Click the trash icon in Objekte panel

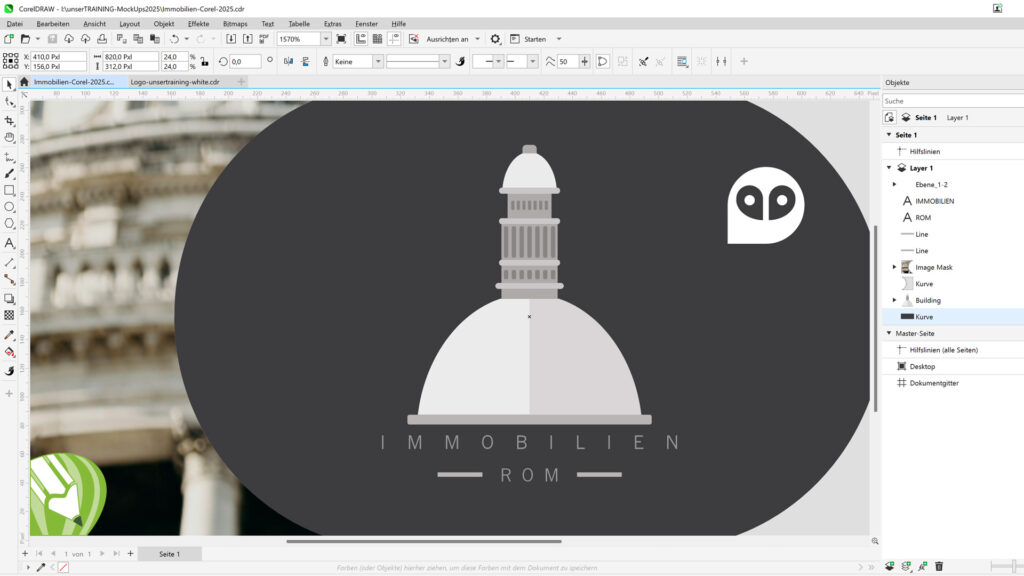pyautogui.click(x=939, y=566)
